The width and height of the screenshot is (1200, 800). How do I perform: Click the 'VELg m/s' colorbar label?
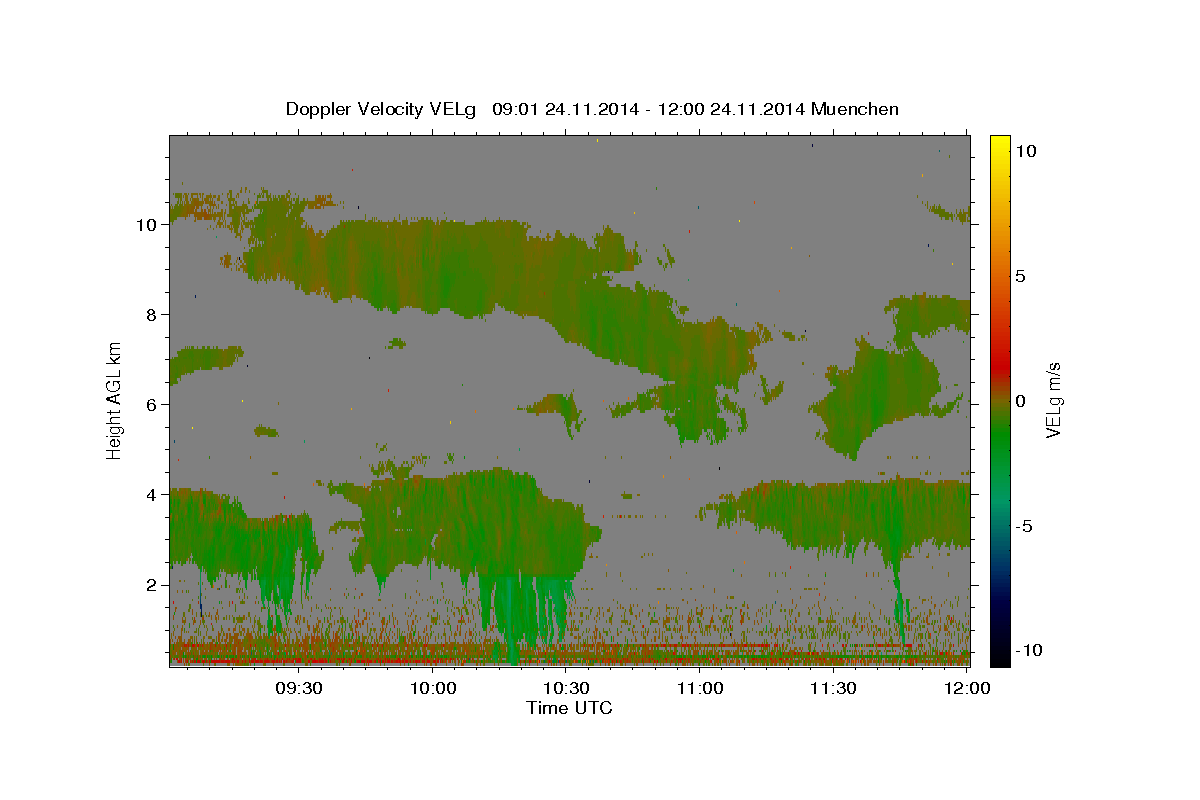[1052, 400]
